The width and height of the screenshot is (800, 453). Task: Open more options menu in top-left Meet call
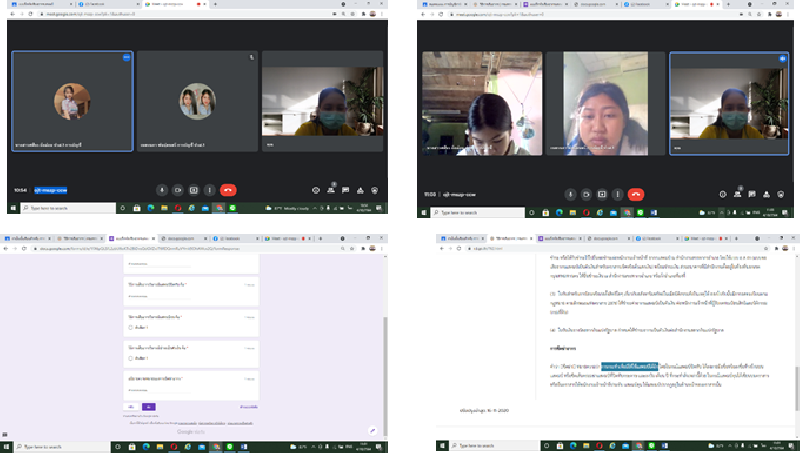[211, 189]
